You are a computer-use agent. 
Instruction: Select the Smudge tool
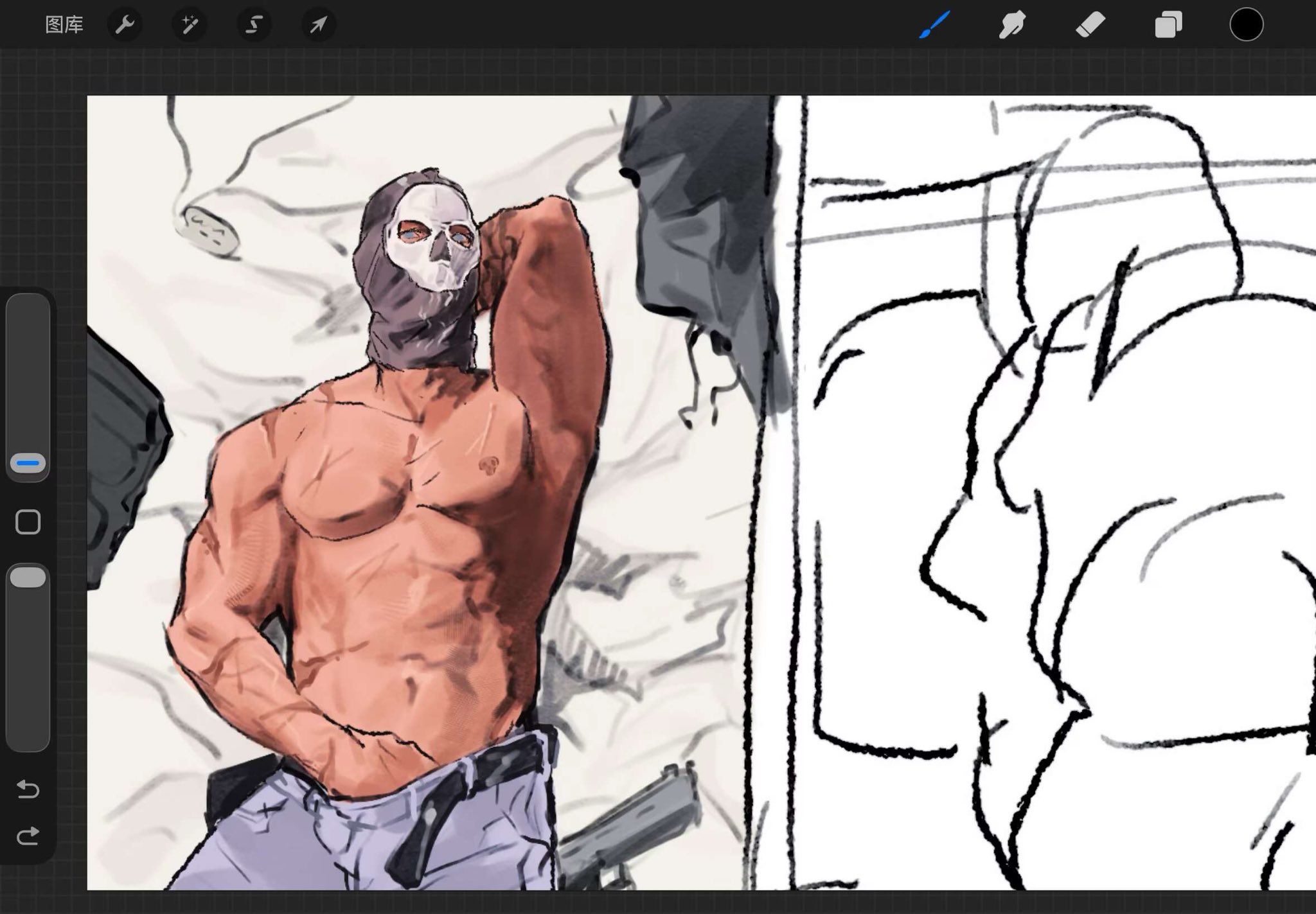pyautogui.click(x=1012, y=25)
